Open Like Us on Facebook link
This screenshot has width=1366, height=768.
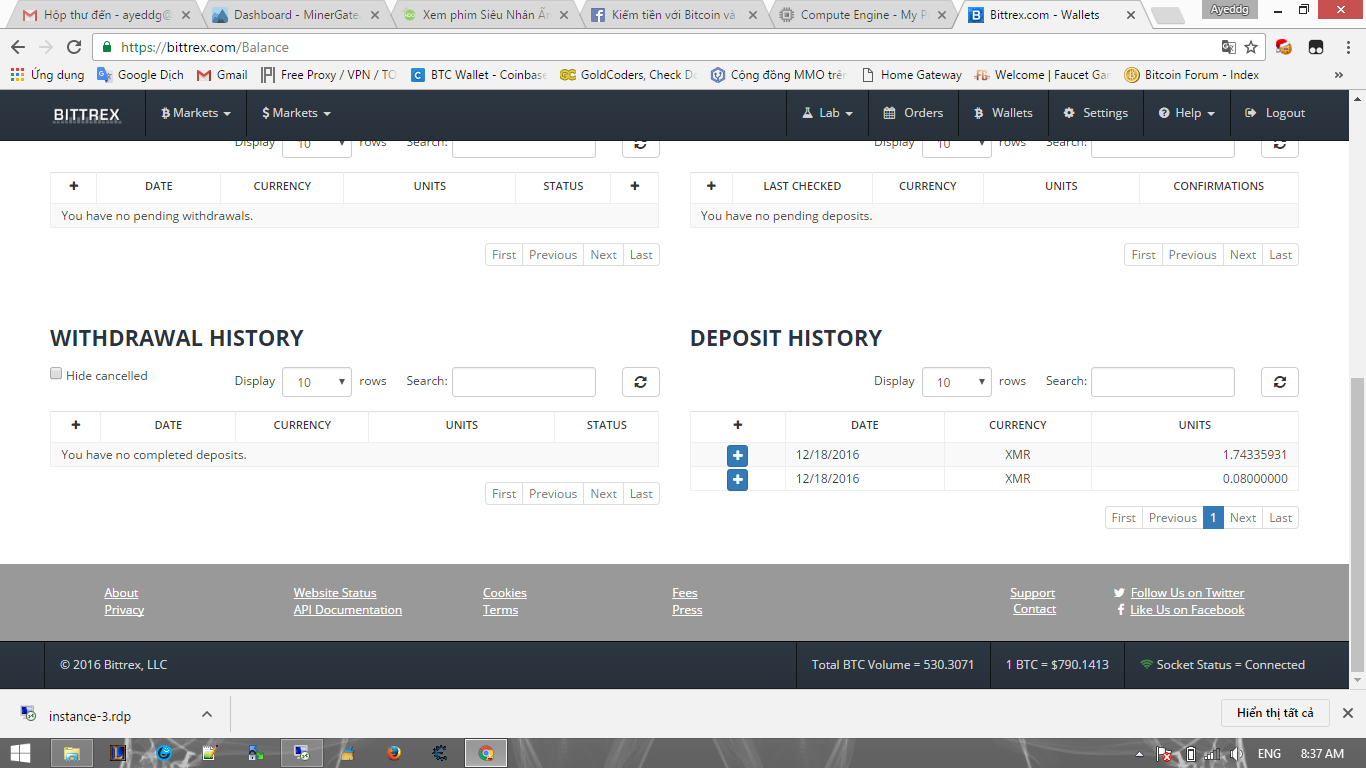point(1188,610)
